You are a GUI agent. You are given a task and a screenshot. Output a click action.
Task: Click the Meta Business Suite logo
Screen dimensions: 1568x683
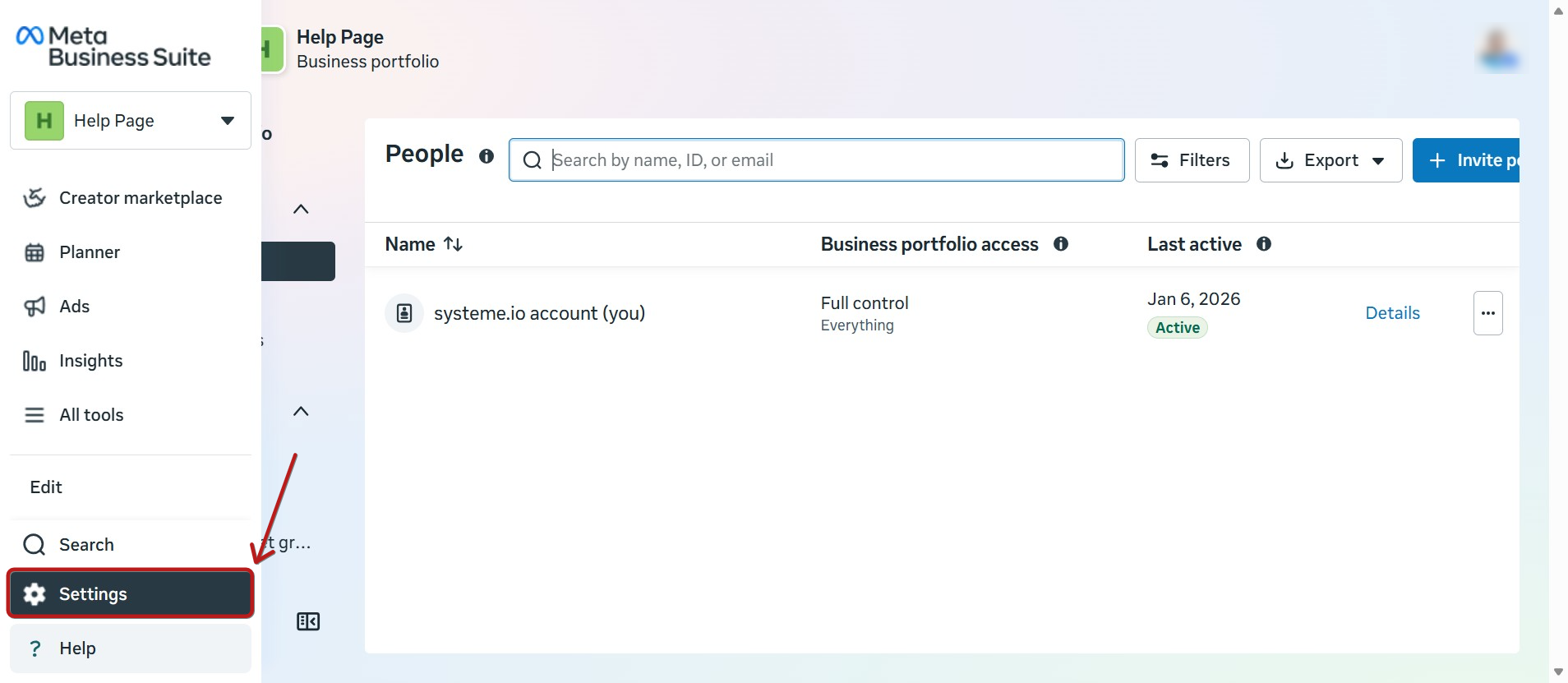[113, 47]
